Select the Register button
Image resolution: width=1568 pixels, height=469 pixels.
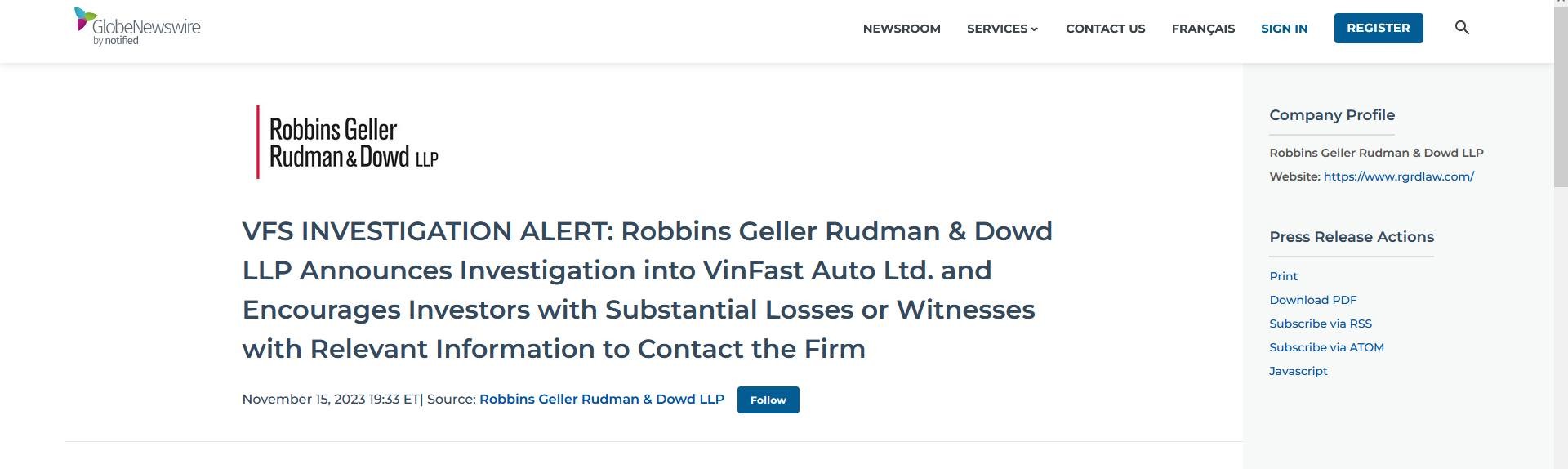(x=1379, y=28)
